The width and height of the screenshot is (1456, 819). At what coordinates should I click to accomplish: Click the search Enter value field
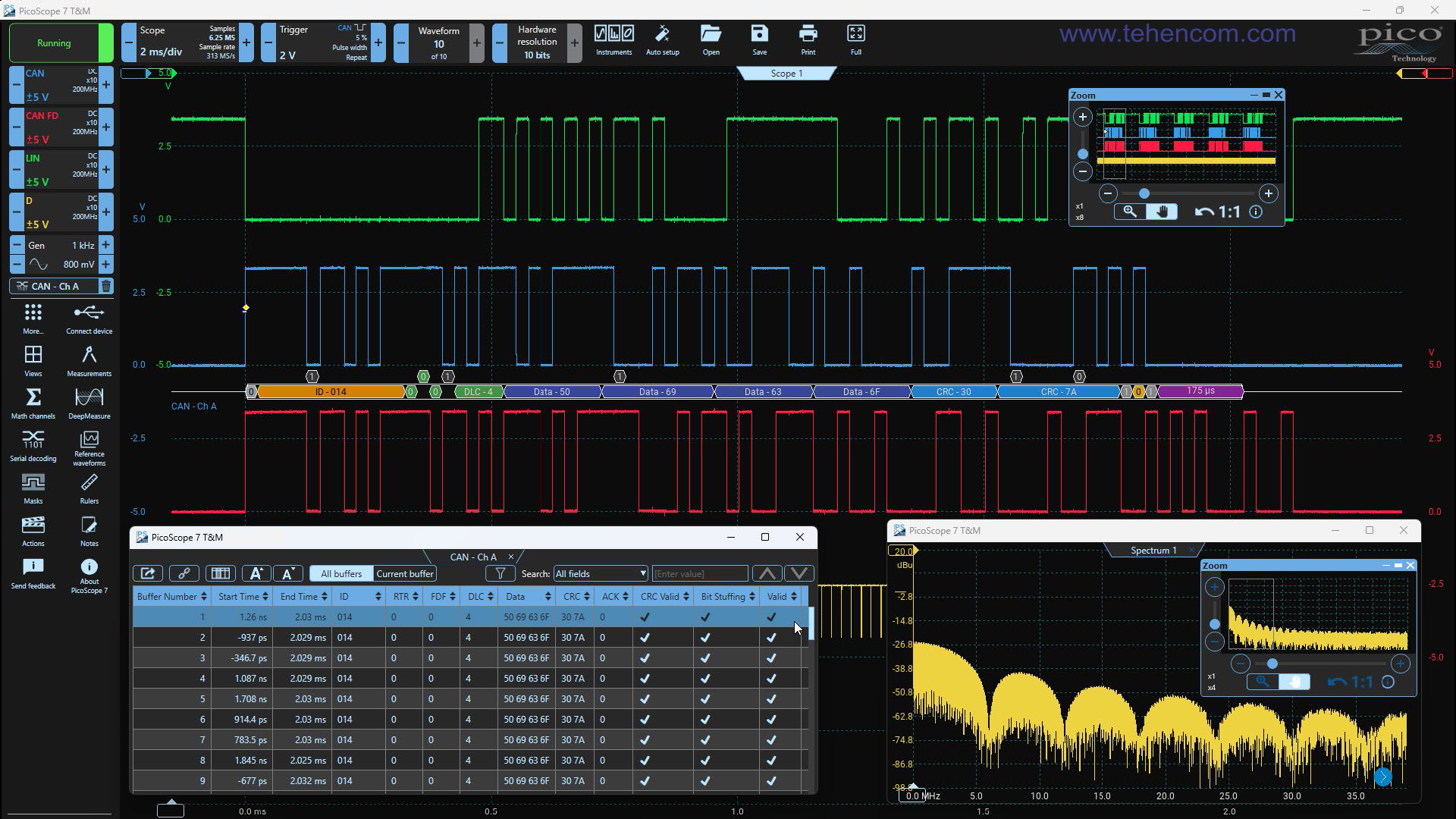click(699, 573)
